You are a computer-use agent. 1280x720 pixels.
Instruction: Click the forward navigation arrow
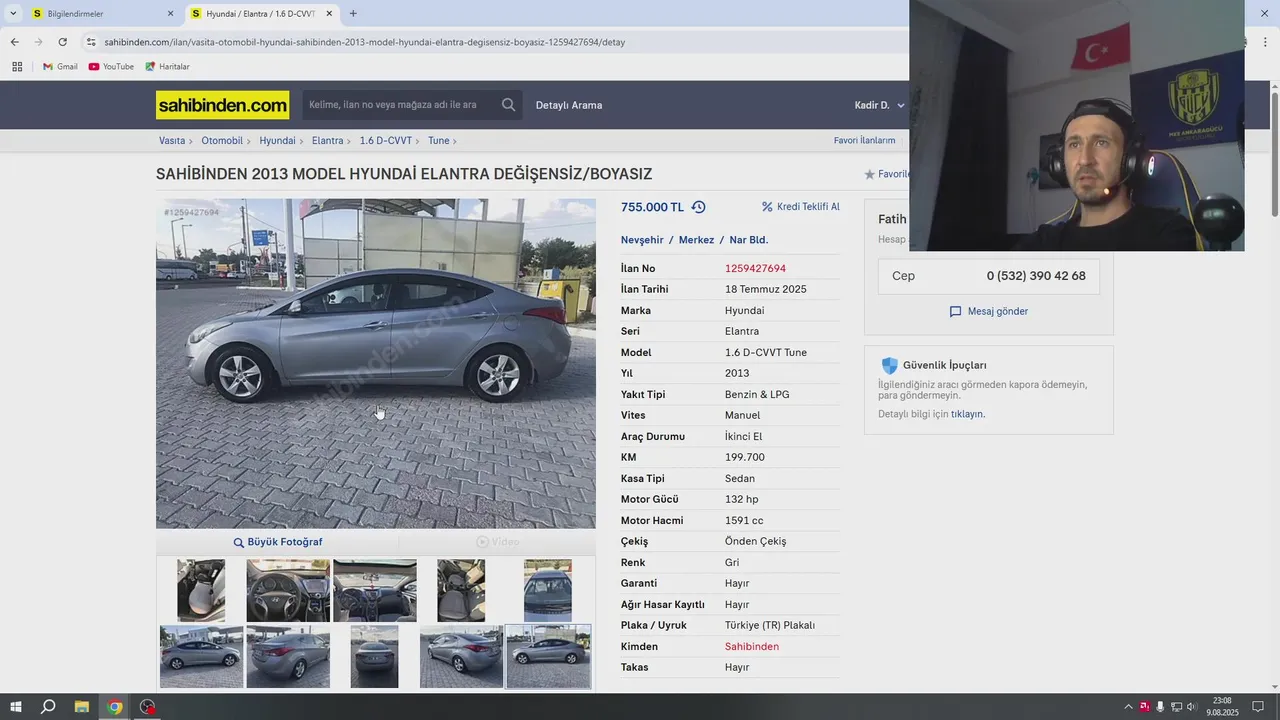38,42
